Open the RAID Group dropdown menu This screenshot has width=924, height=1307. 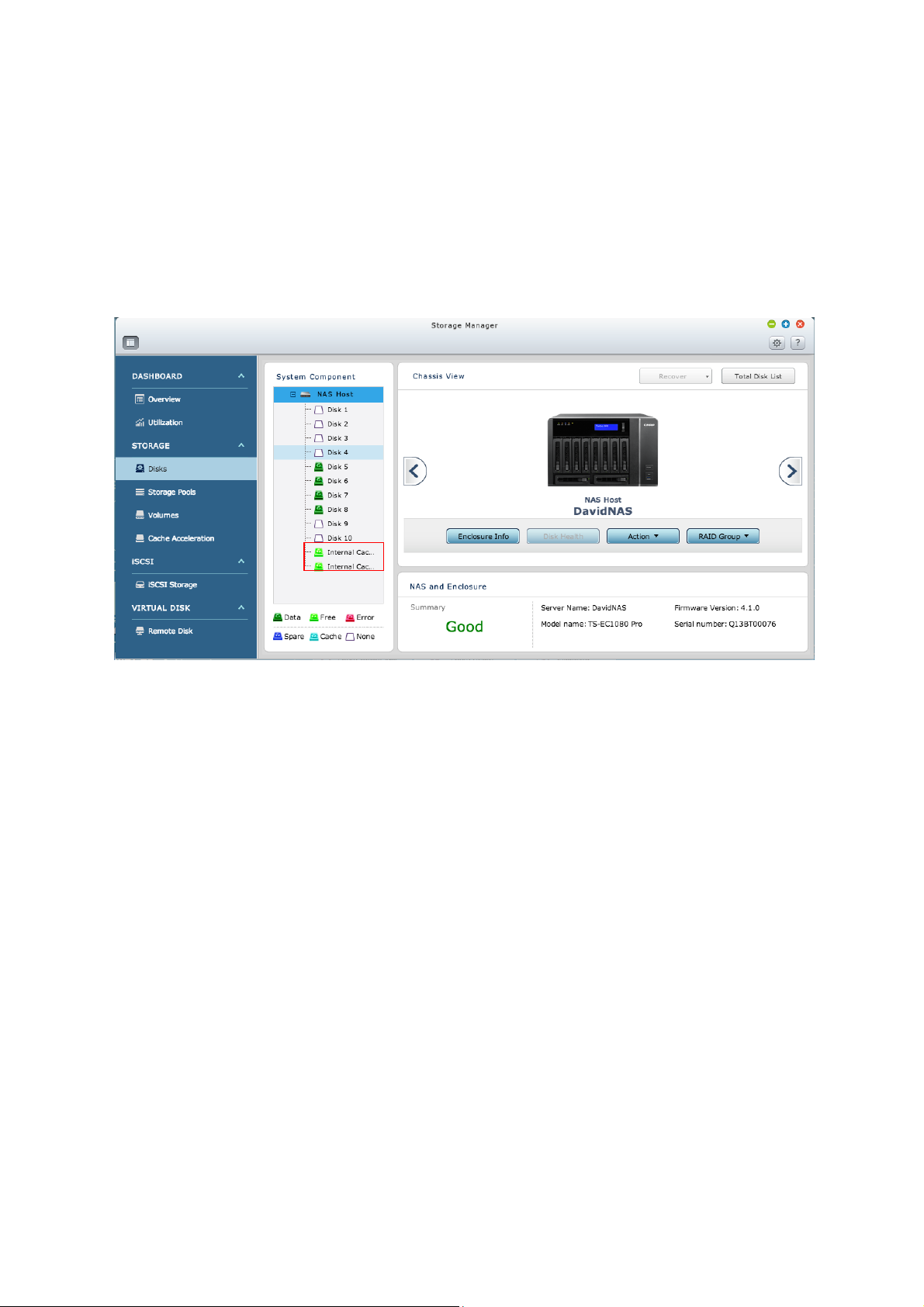723,536
